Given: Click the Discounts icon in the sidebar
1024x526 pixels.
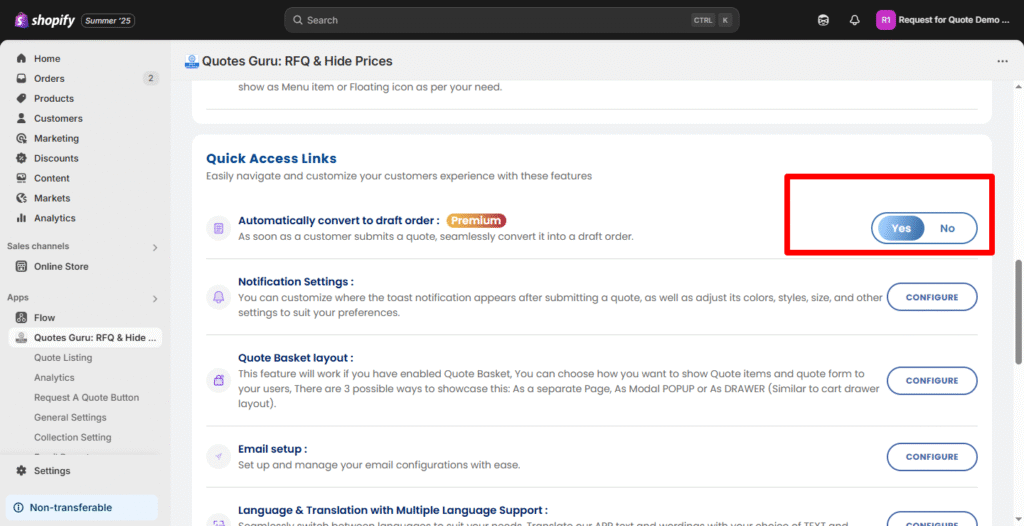Looking at the screenshot, I should (x=22, y=158).
